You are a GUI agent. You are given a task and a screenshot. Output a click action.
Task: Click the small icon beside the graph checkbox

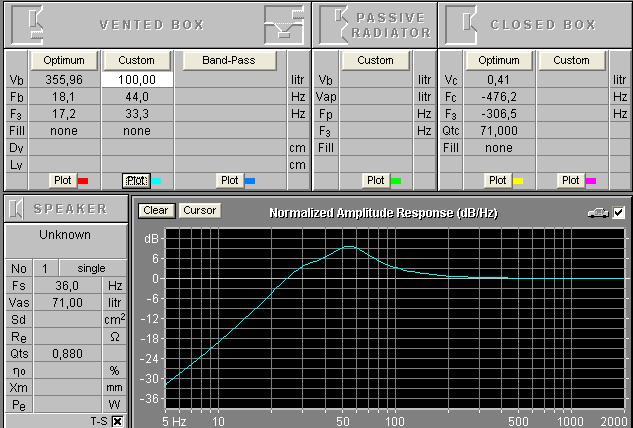click(x=600, y=212)
